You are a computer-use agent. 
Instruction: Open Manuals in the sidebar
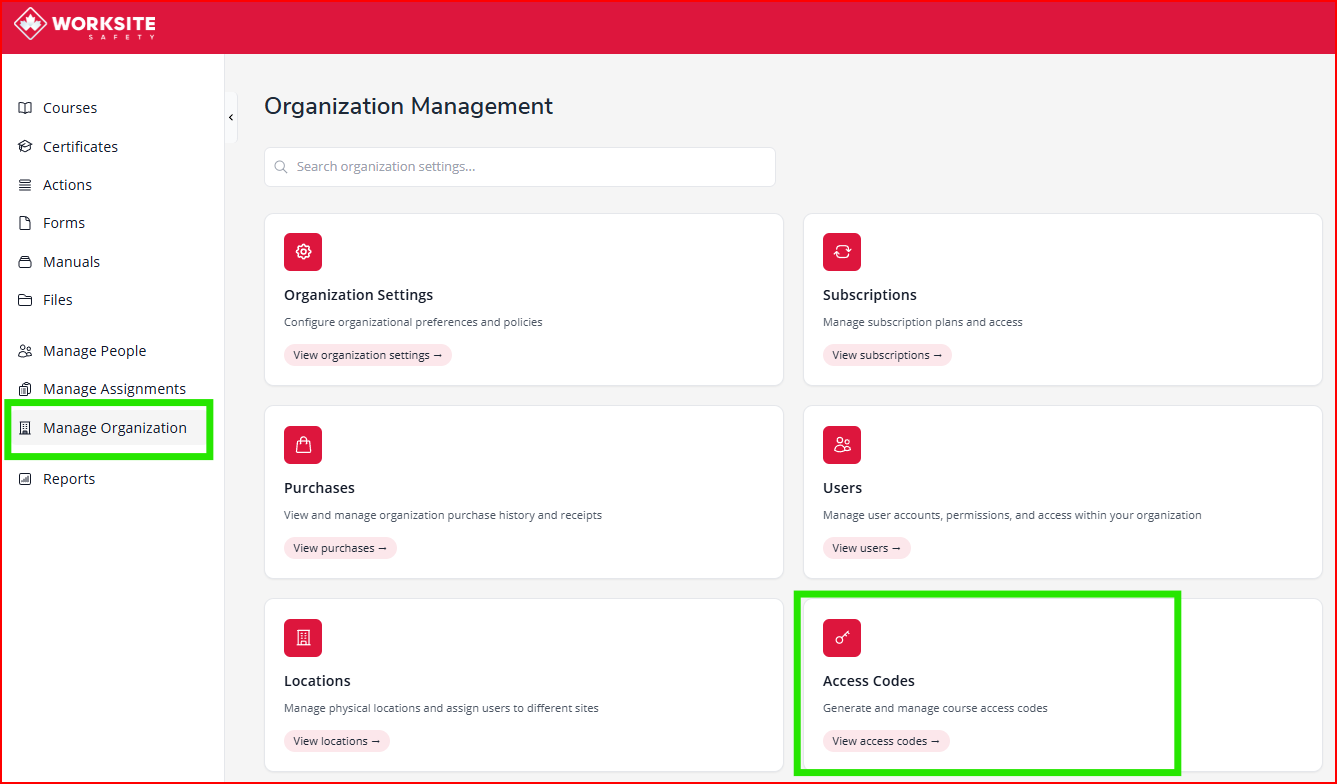click(x=71, y=262)
